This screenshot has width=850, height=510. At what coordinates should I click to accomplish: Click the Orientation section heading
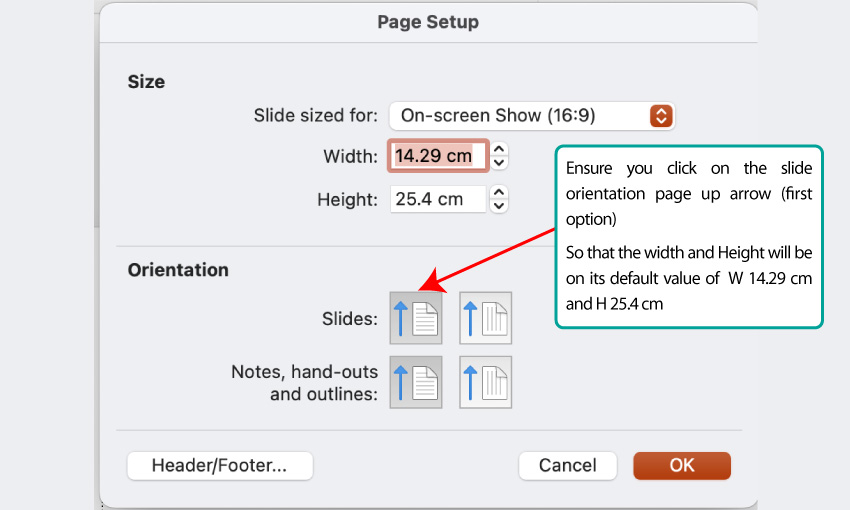(x=178, y=270)
